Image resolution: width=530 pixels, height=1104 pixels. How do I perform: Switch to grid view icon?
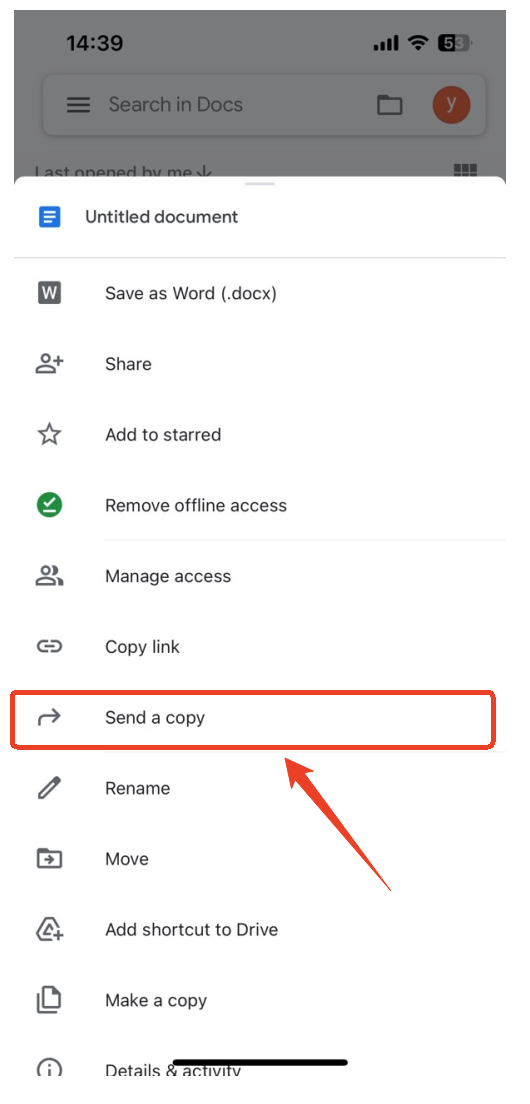click(465, 171)
